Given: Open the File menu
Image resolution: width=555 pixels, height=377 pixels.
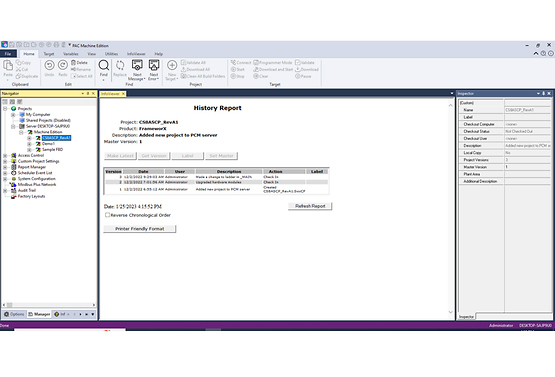Looking at the screenshot, I should (8, 54).
